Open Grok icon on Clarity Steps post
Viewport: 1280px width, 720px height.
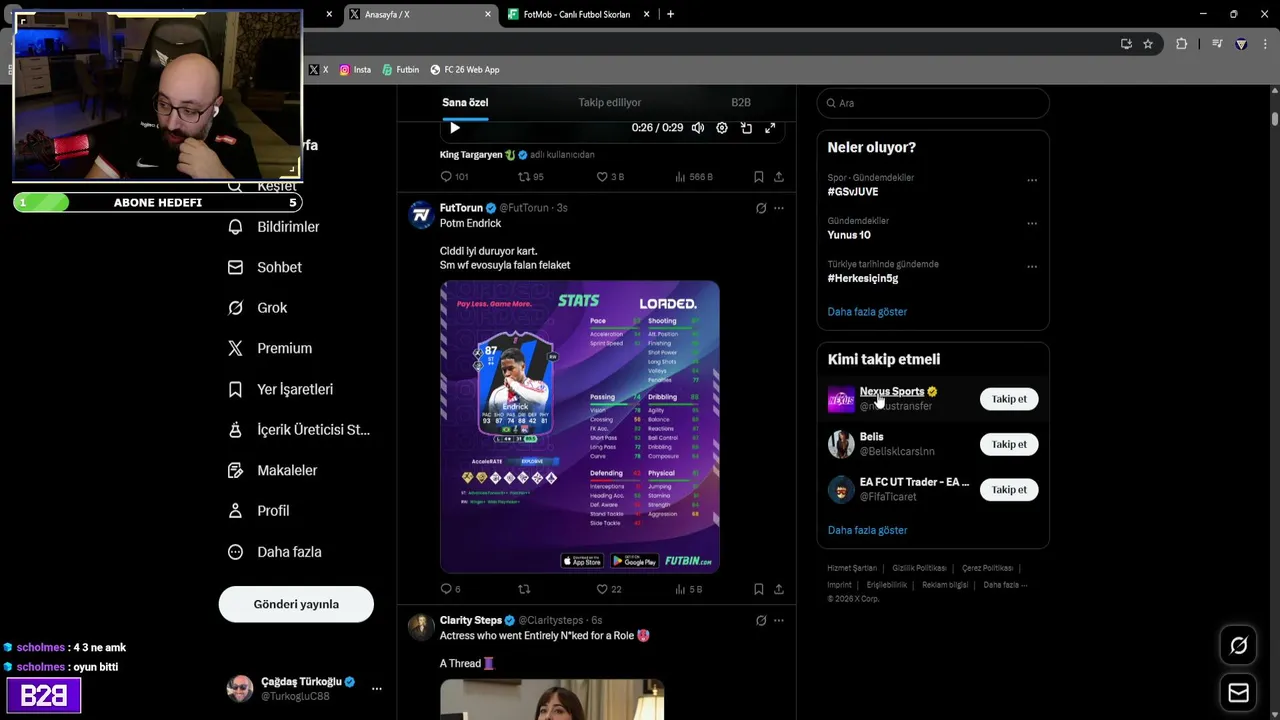point(761,620)
